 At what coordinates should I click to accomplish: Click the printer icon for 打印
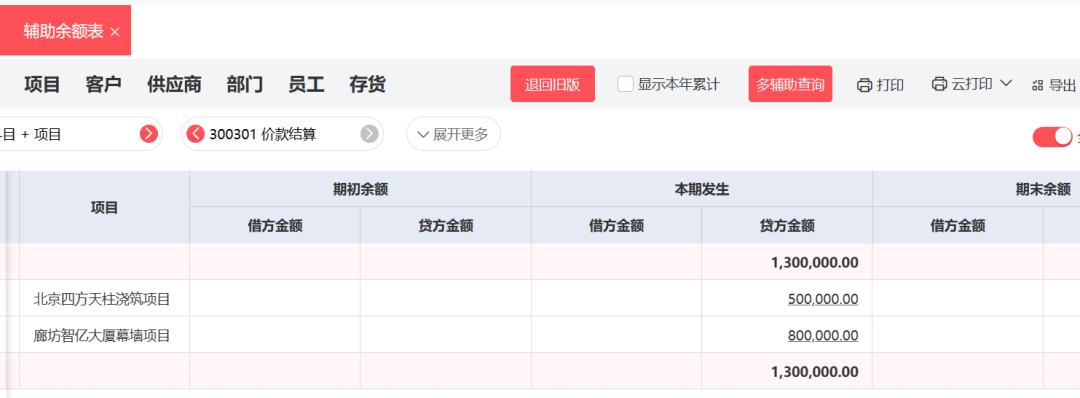[x=864, y=85]
